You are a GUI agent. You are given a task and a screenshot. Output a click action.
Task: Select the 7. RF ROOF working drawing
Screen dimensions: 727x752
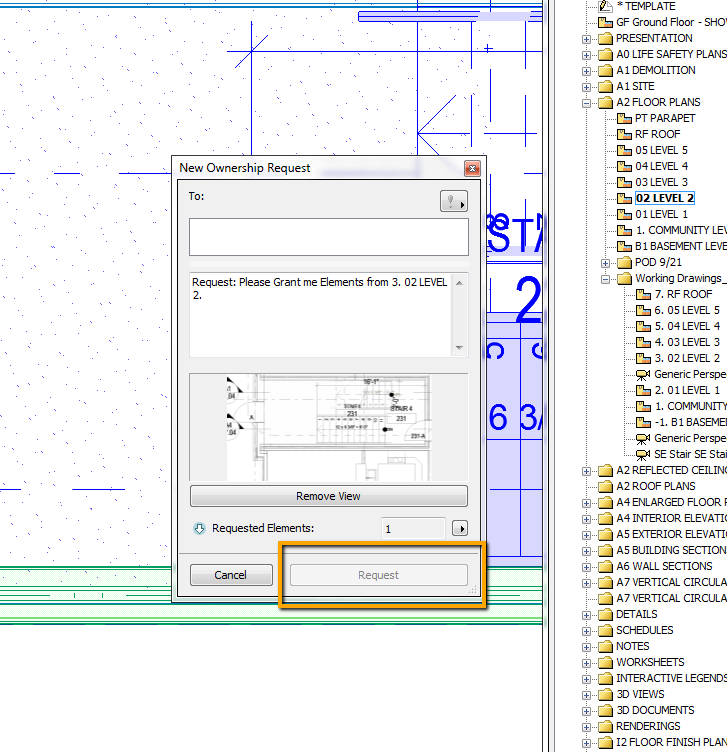click(x=683, y=294)
